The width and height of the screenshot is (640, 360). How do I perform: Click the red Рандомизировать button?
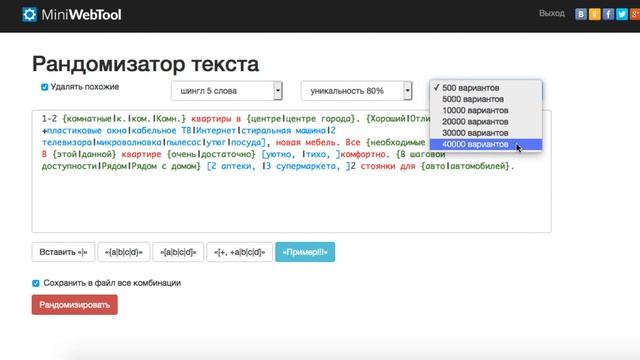coord(75,305)
